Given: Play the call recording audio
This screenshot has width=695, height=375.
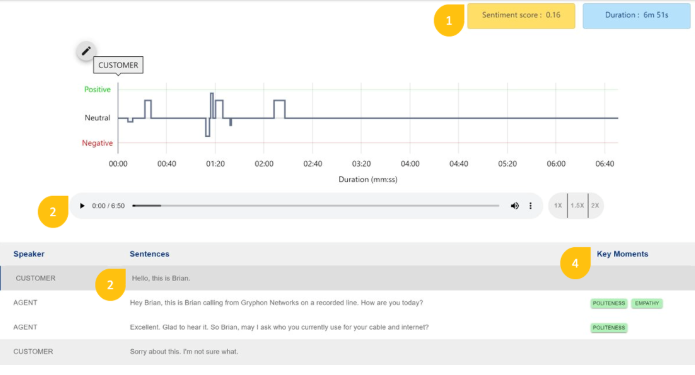Looking at the screenshot, I should [82, 206].
